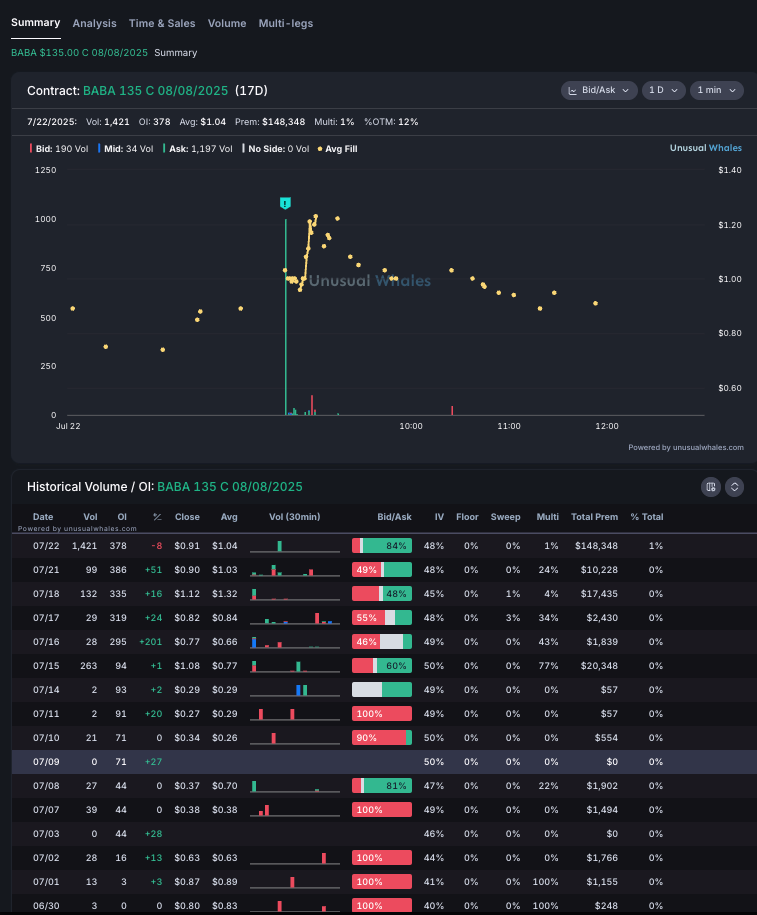Switch to the Analysis tab

click(95, 23)
